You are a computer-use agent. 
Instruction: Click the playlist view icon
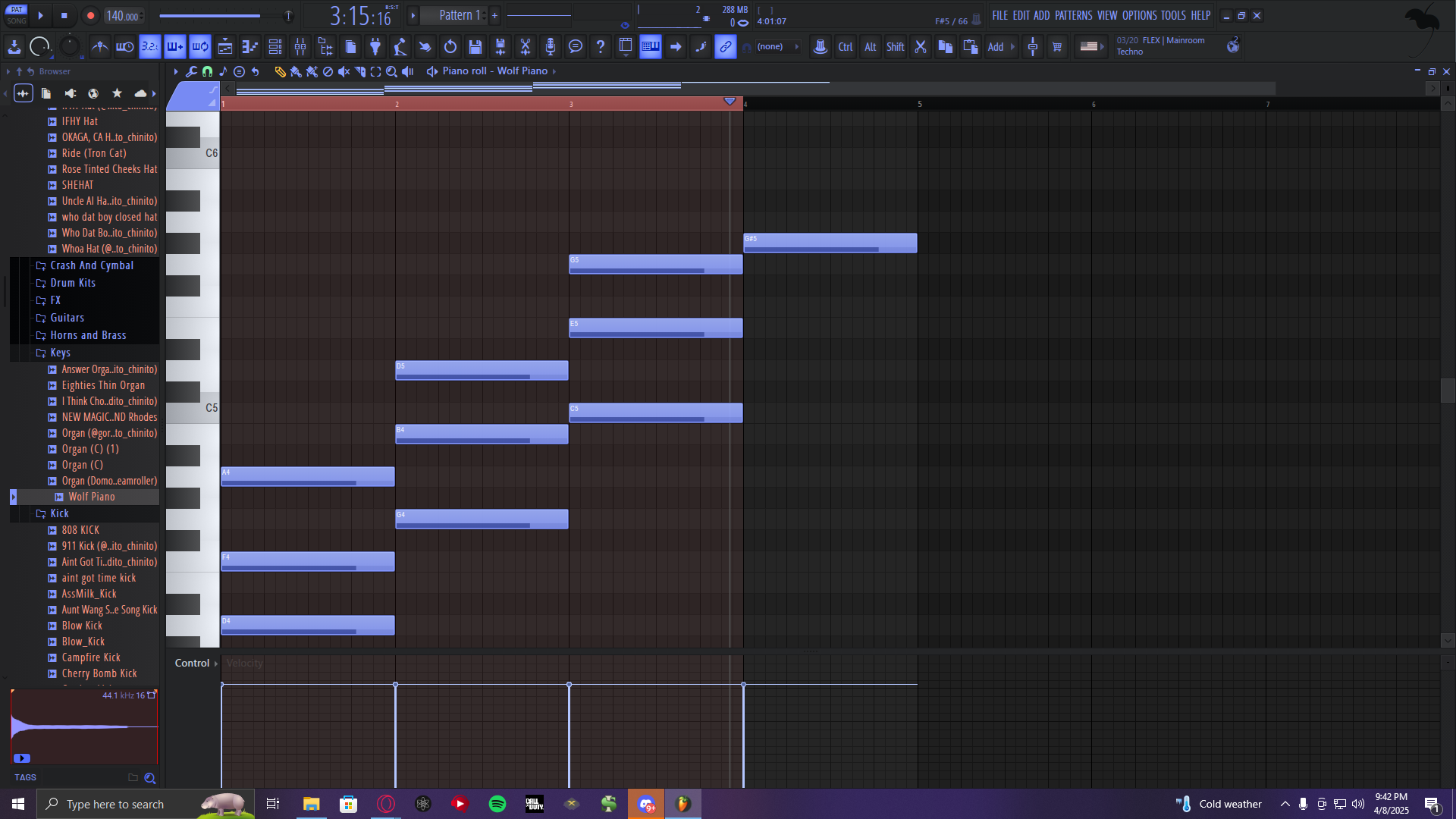pos(225,47)
